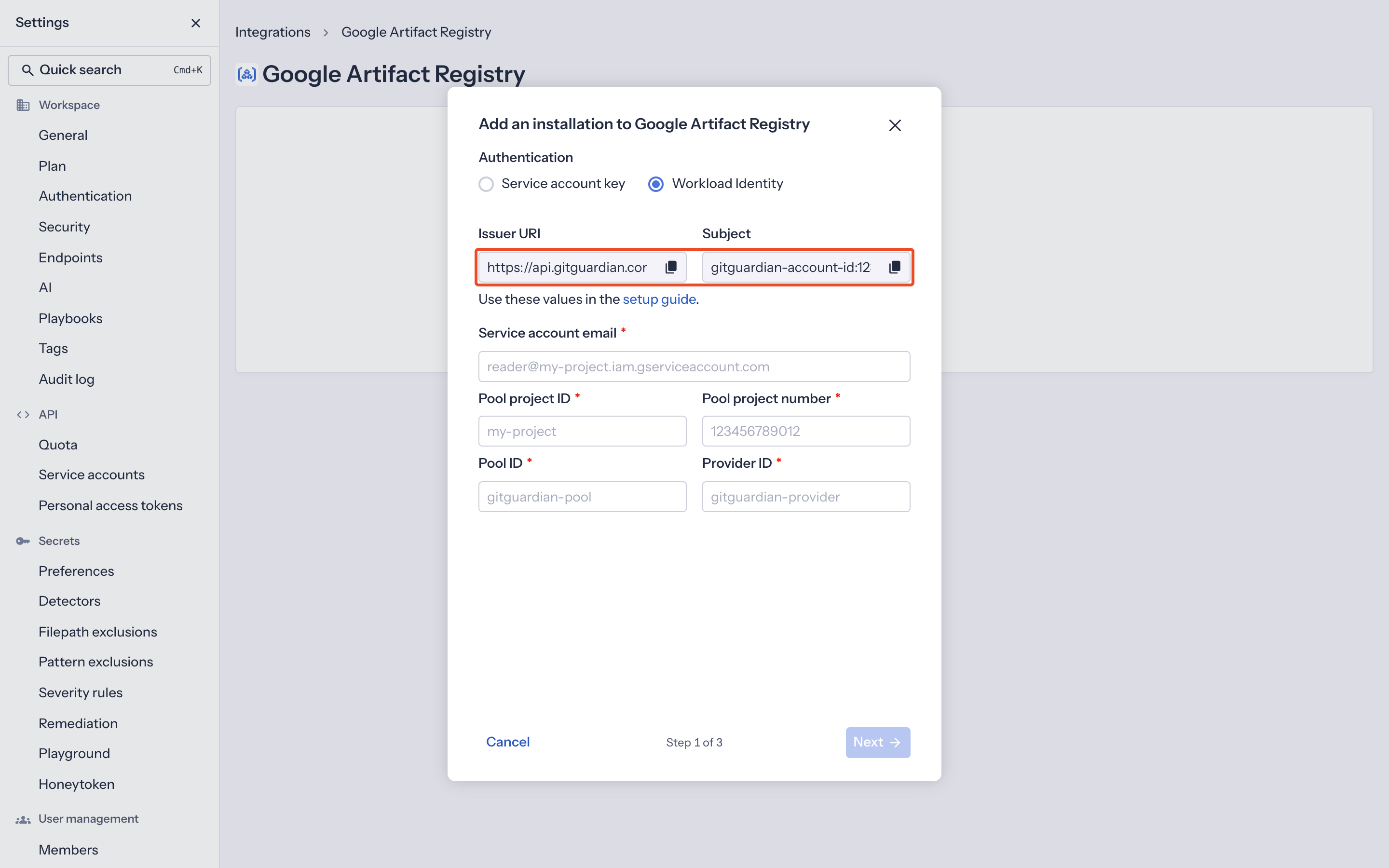Viewport: 1389px width, 868px height.
Task: Click the Provider ID input field
Action: [806, 497]
